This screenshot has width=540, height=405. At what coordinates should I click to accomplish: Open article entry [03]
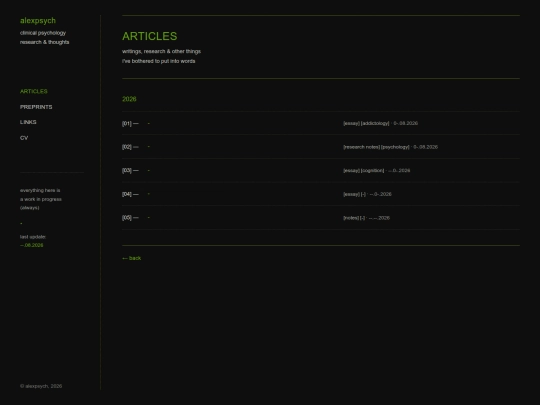point(321,170)
